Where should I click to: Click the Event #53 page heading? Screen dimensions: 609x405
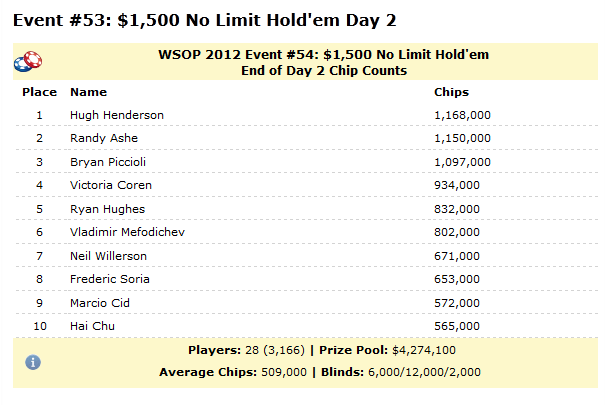[205, 20]
